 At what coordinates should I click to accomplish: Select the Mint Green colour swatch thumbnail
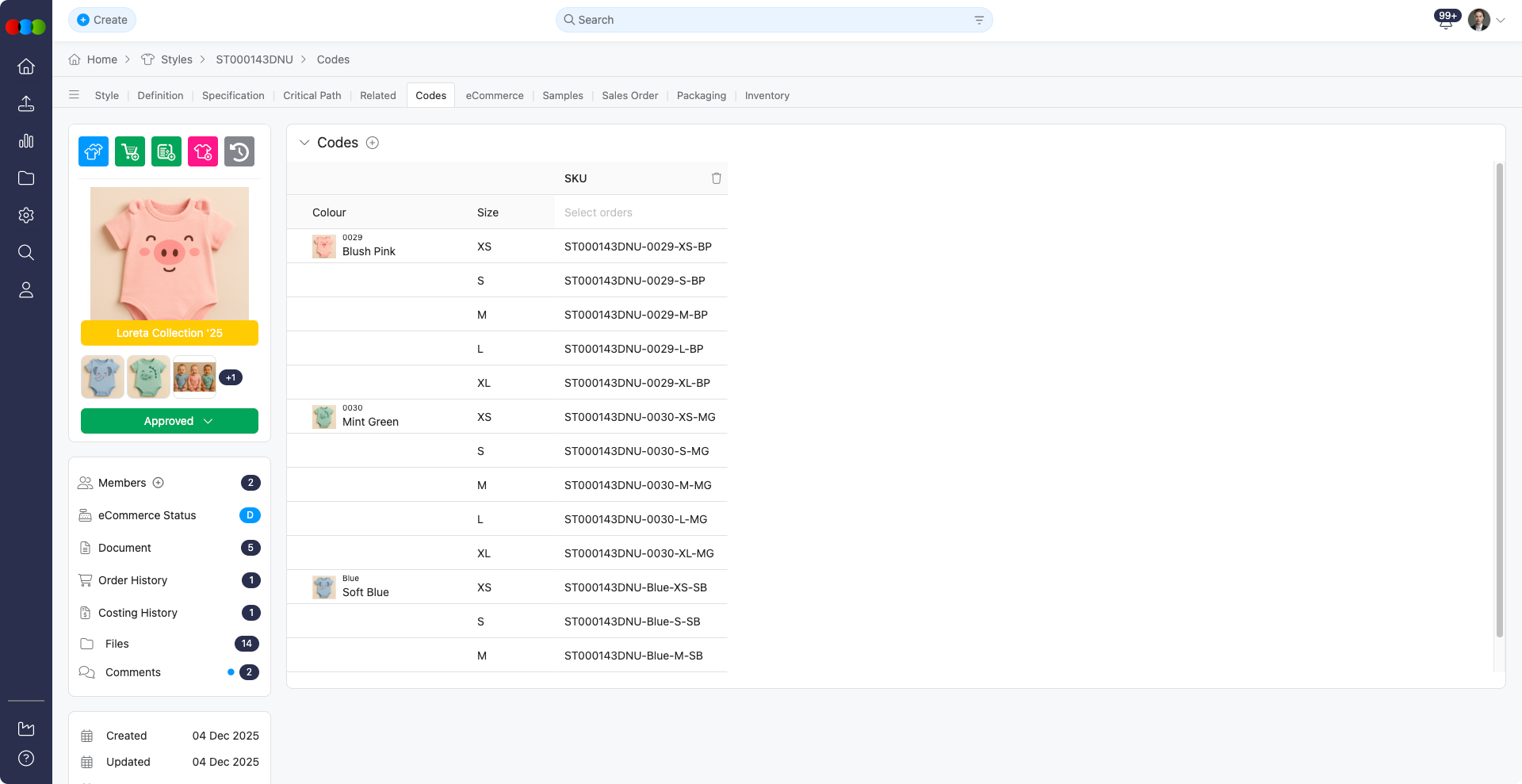(323, 417)
